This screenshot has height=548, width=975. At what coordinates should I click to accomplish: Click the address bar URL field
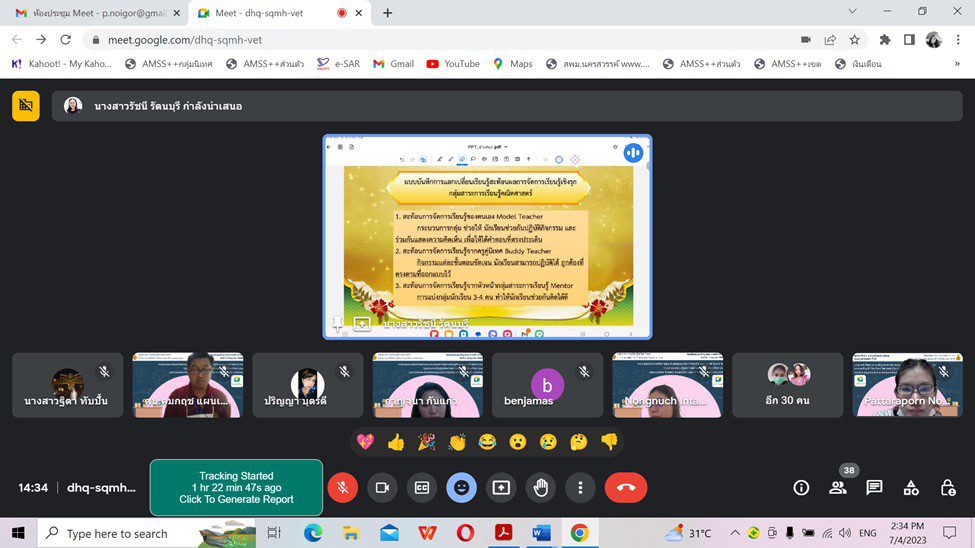coord(435,40)
